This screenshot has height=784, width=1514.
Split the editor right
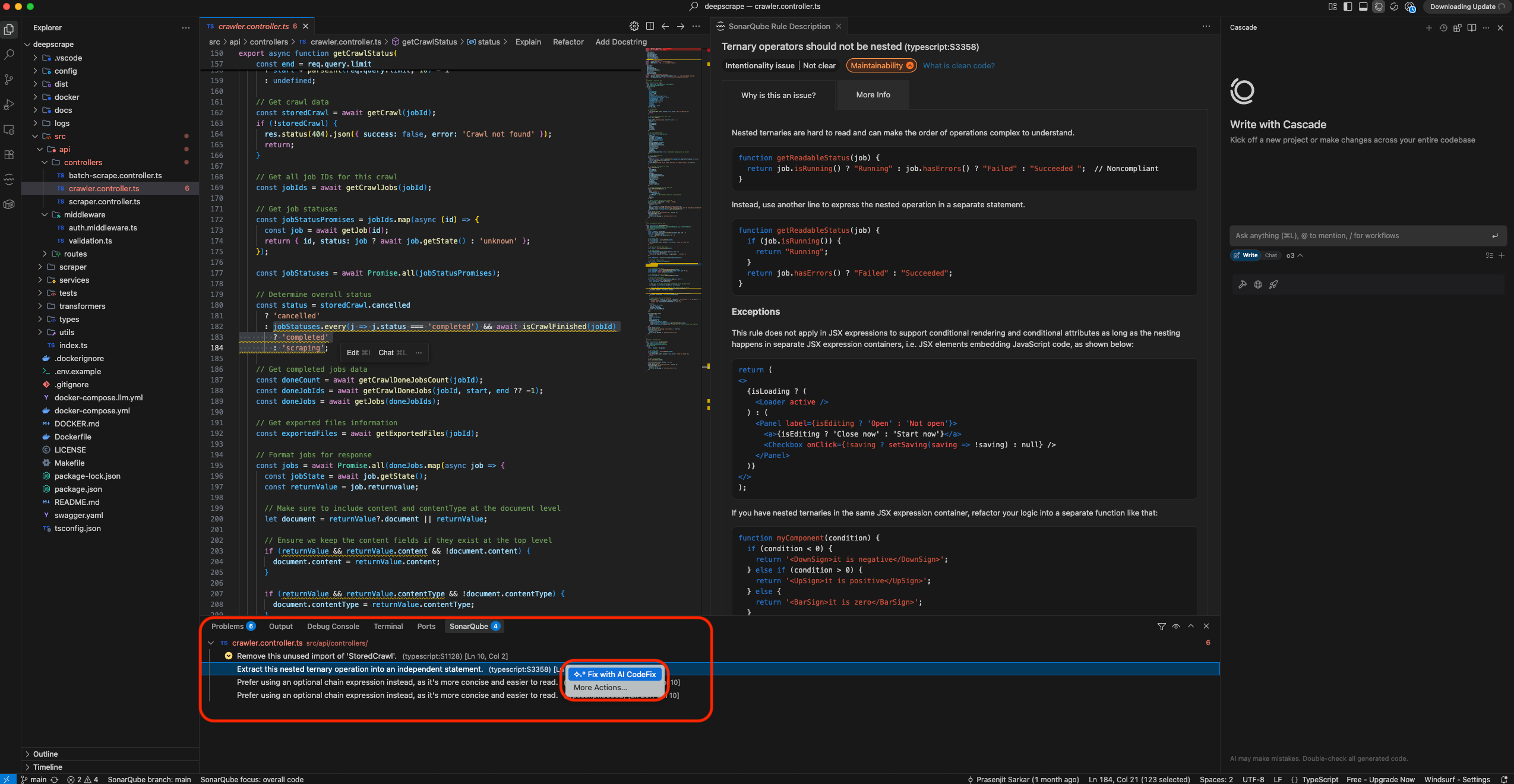coord(650,26)
